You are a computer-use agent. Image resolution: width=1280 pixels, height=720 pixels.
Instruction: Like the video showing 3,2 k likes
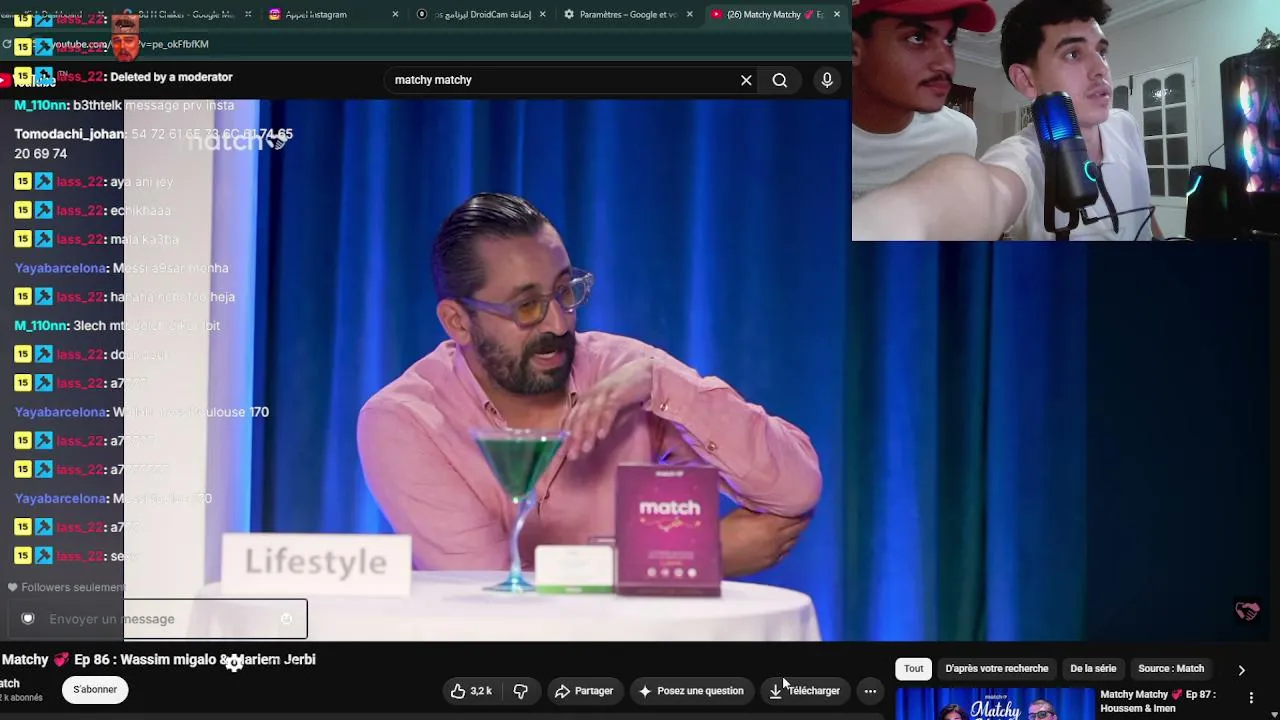(x=471, y=691)
